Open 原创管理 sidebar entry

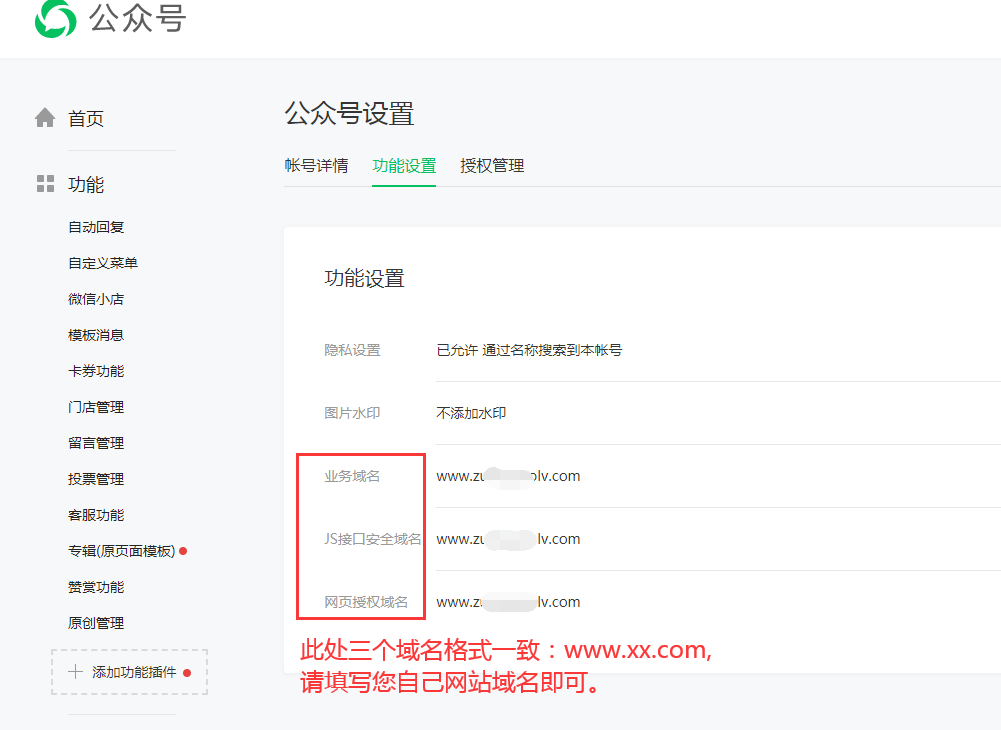coord(96,623)
